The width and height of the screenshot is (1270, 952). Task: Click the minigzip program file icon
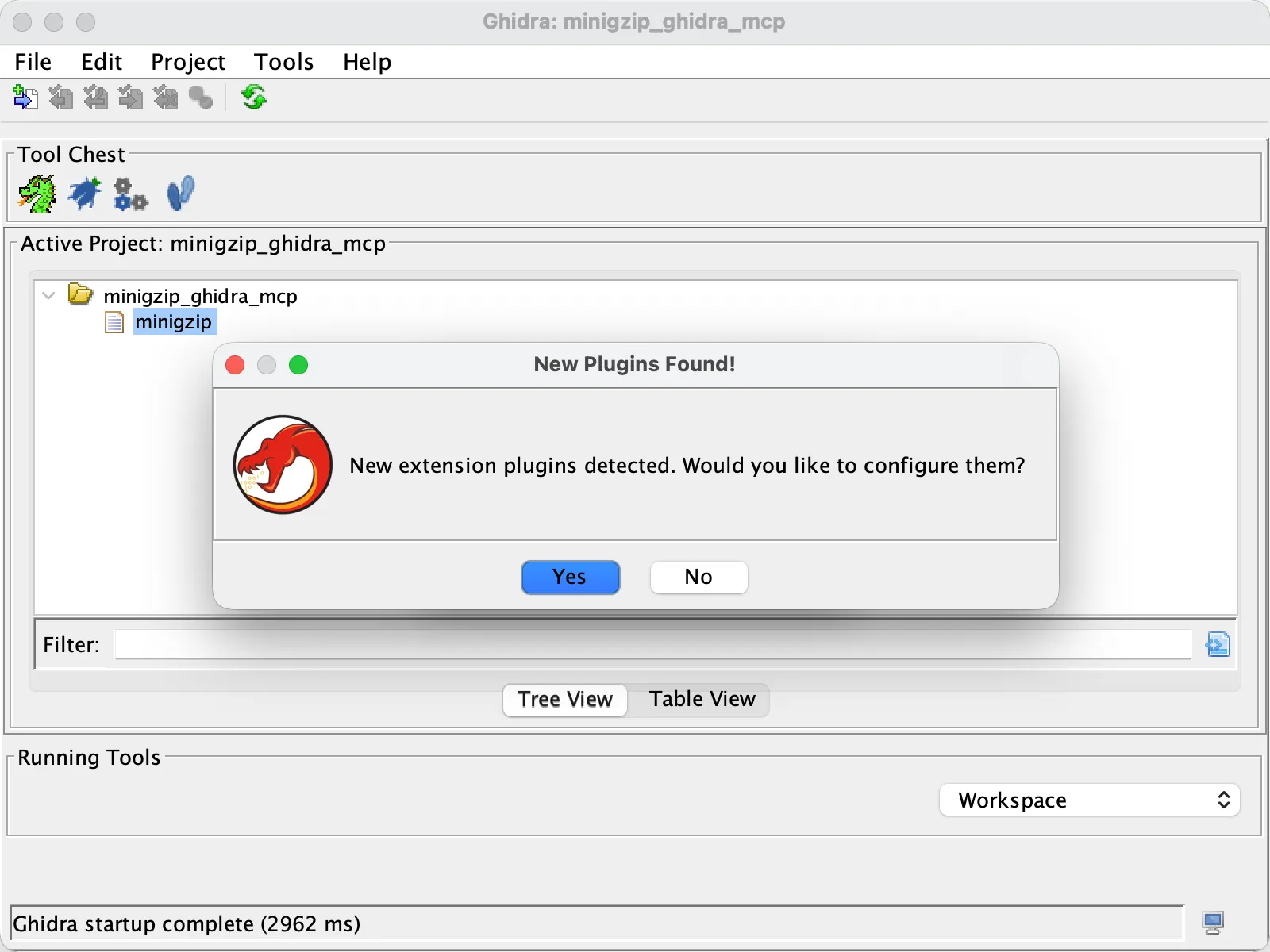click(114, 322)
